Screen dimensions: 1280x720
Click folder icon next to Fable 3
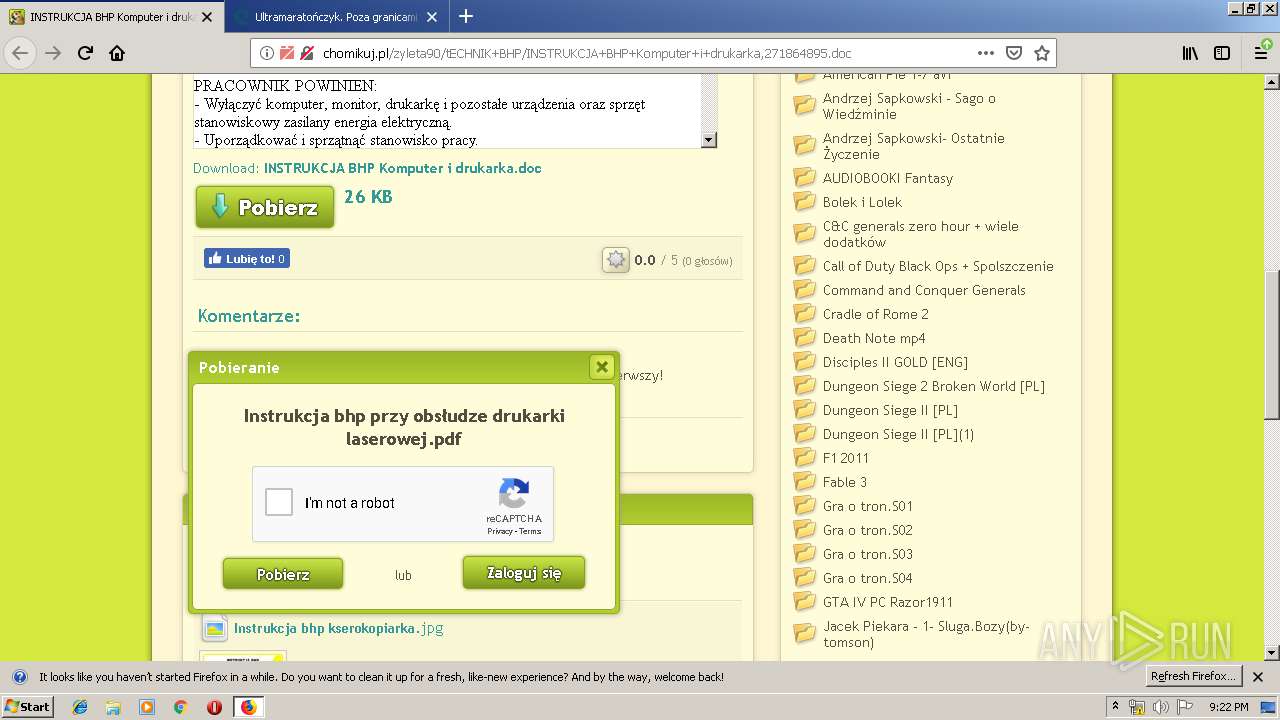(x=805, y=481)
